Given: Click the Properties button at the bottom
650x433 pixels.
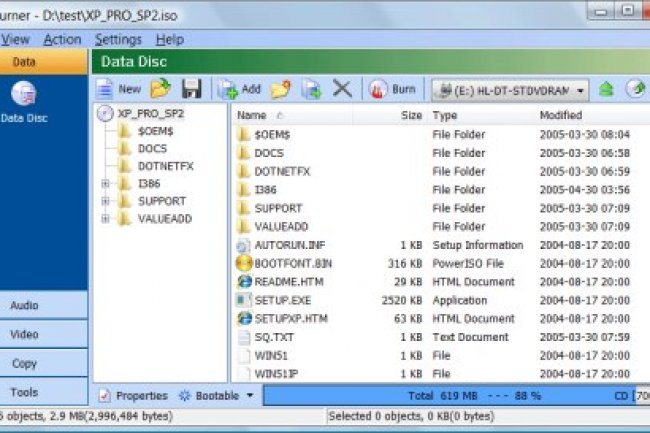Looking at the screenshot, I should click(133, 396).
